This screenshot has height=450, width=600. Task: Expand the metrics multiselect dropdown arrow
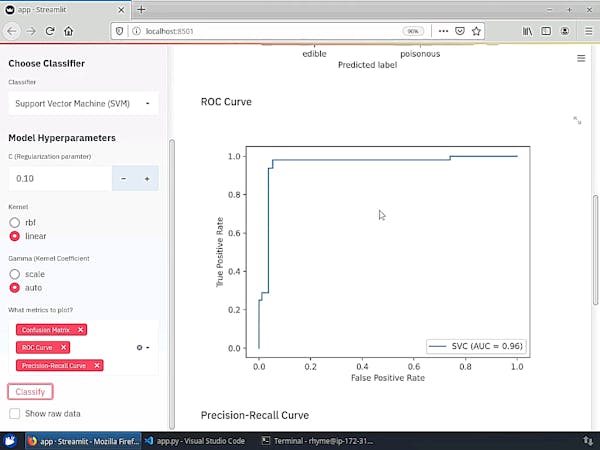click(x=148, y=347)
